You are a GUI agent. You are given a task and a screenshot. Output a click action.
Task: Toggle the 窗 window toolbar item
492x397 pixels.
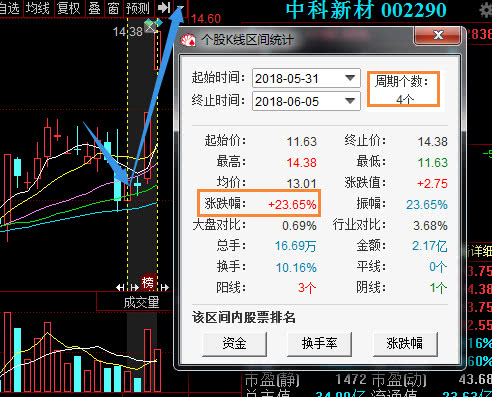pyautogui.click(x=113, y=8)
